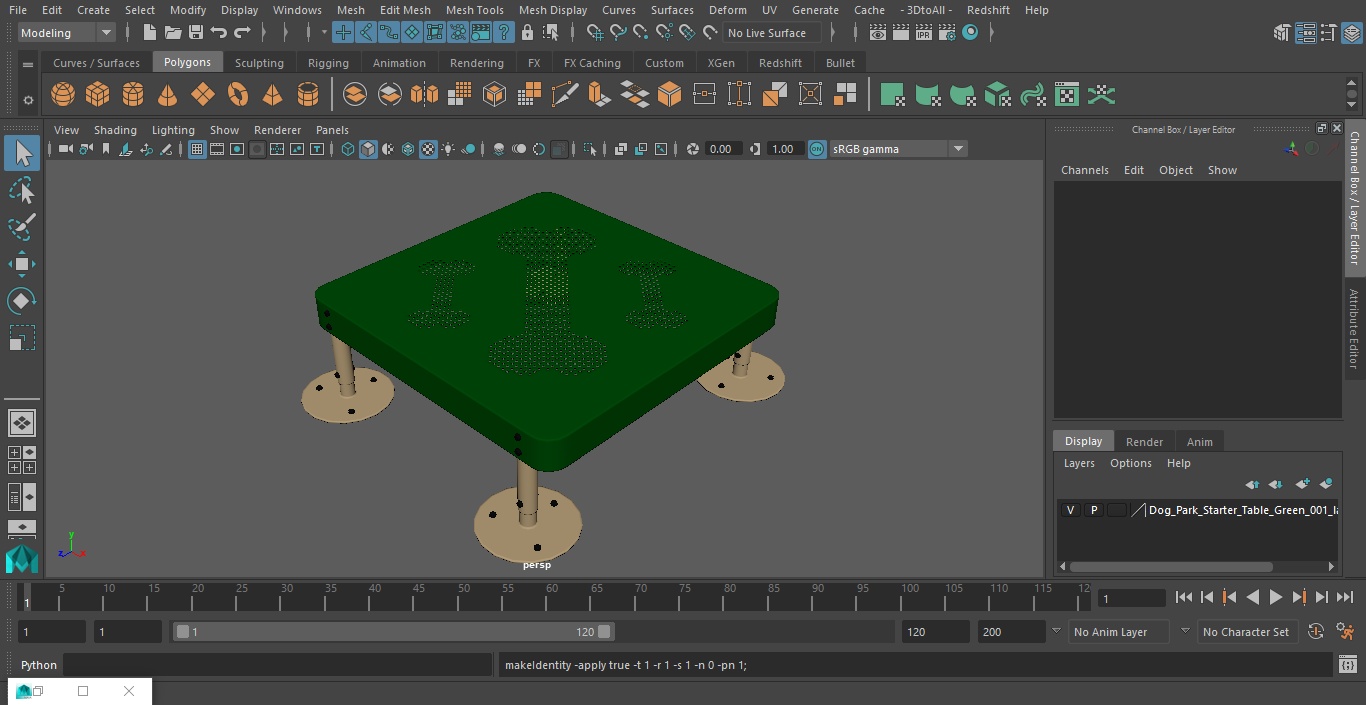This screenshot has width=1366, height=705.
Task: Toggle layer playback P box
Action: pyautogui.click(x=1093, y=510)
